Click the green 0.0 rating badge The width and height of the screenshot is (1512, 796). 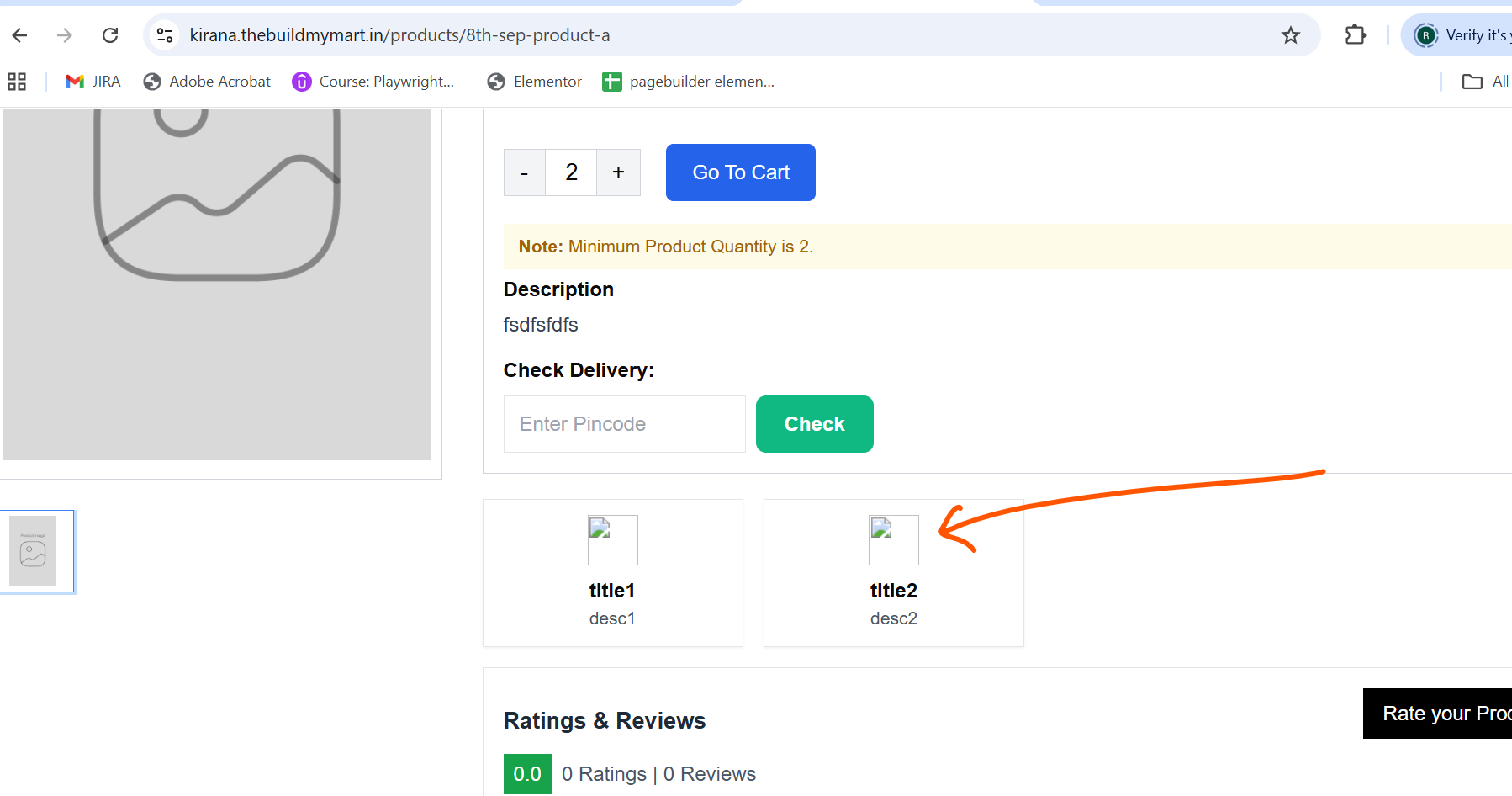point(527,774)
